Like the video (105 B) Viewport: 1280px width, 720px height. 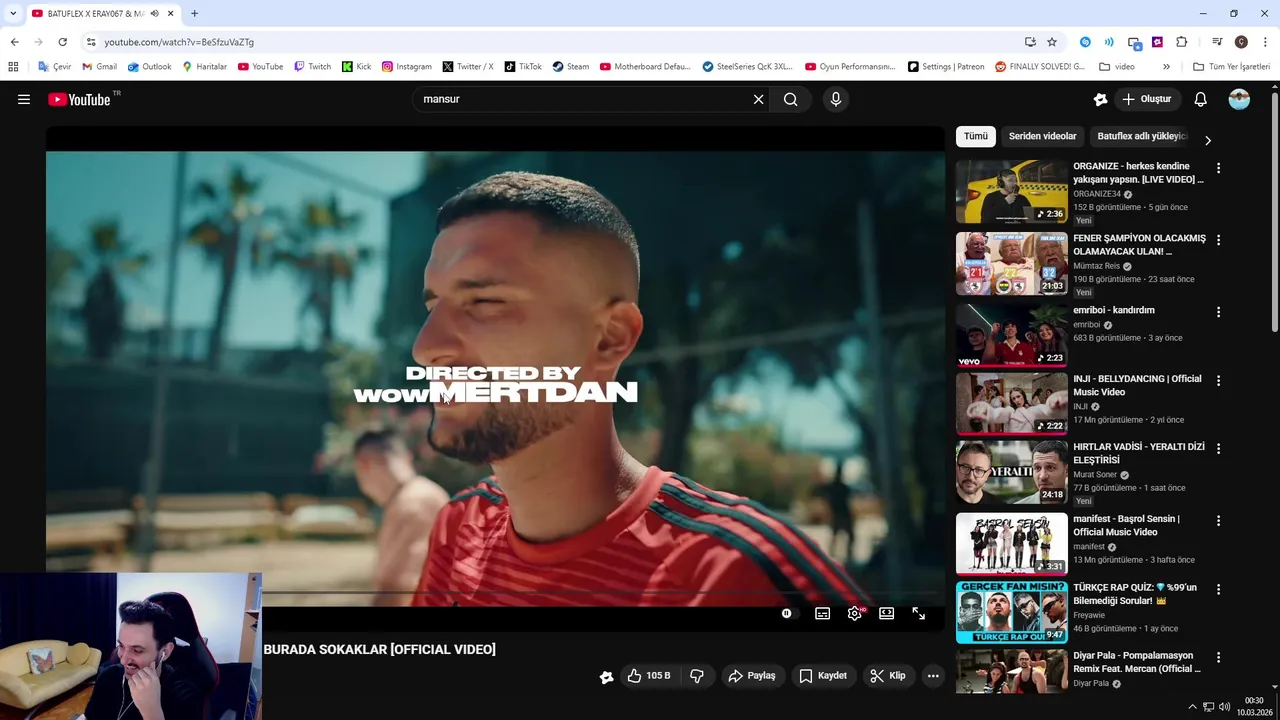coord(648,676)
